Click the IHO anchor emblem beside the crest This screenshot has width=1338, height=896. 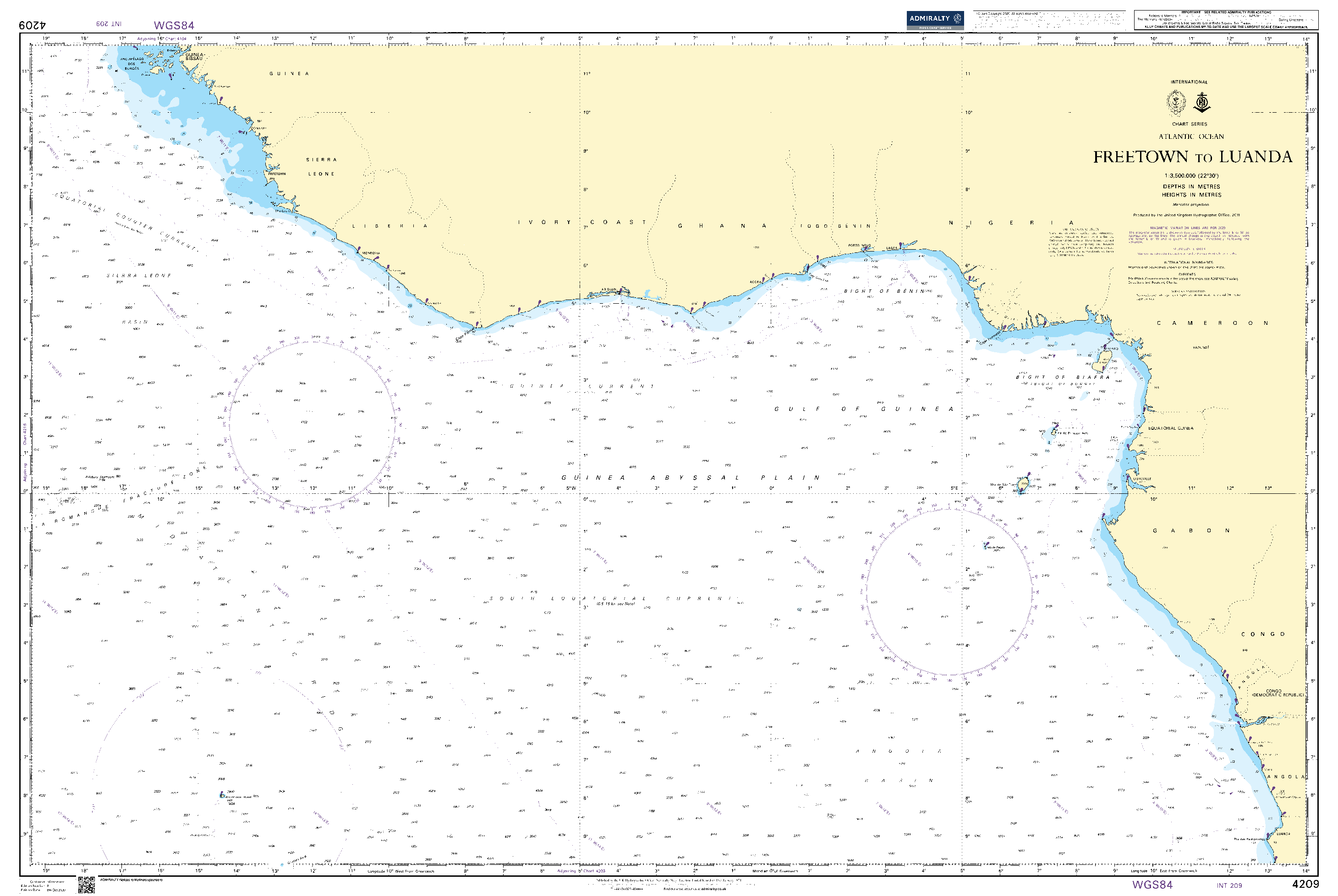tap(1202, 104)
